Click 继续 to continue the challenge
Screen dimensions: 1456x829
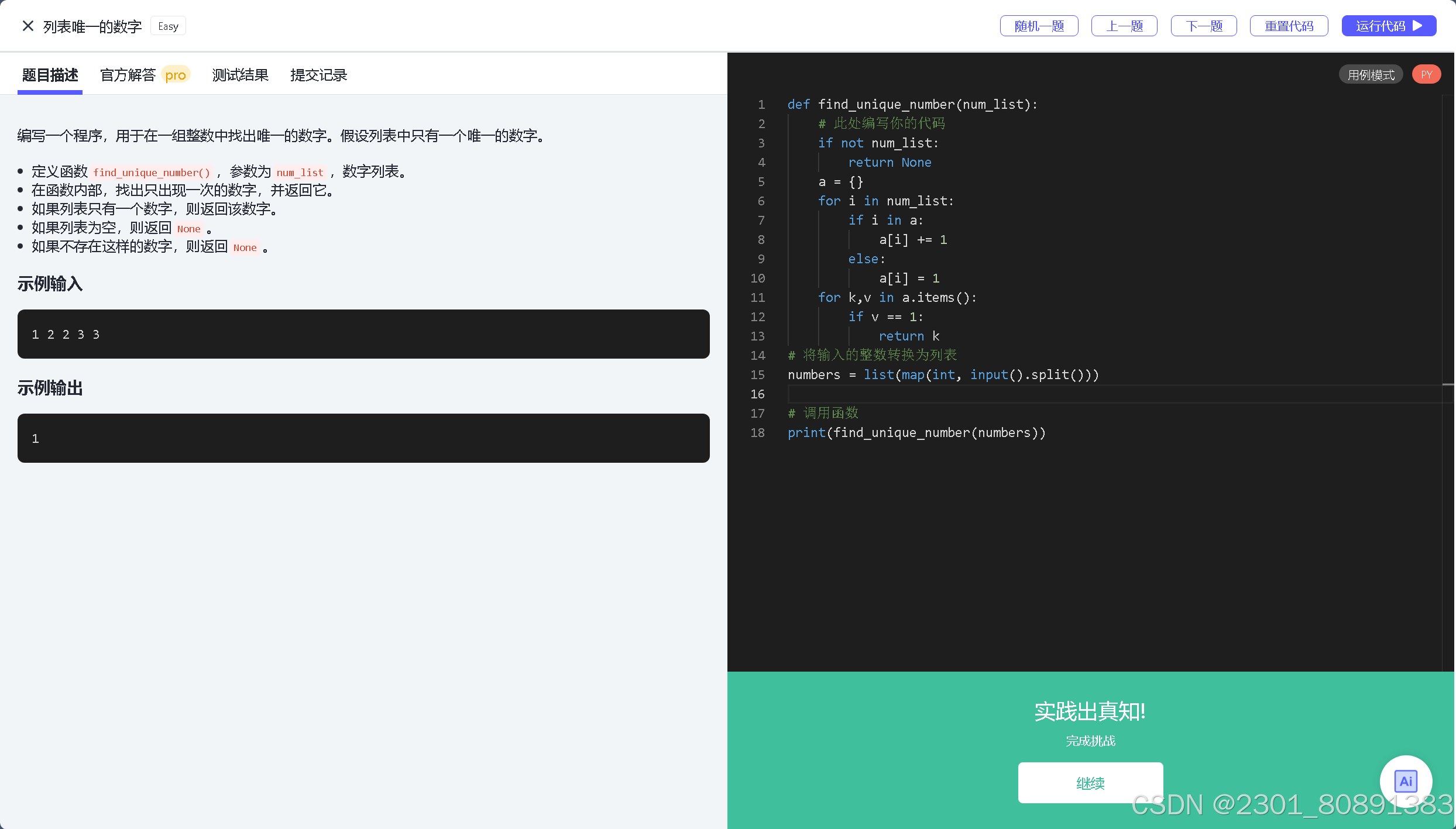pyautogui.click(x=1090, y=783)
